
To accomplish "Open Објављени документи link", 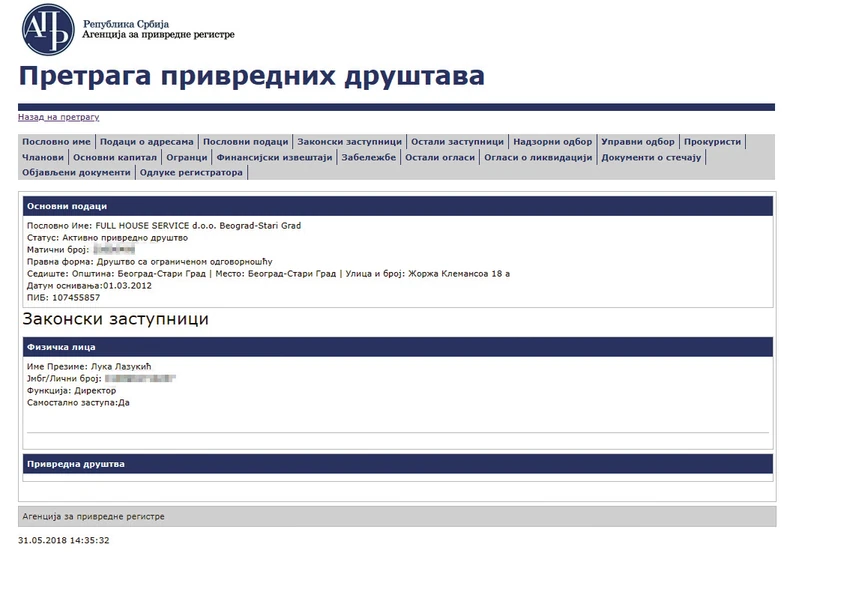I will [76, 172].
